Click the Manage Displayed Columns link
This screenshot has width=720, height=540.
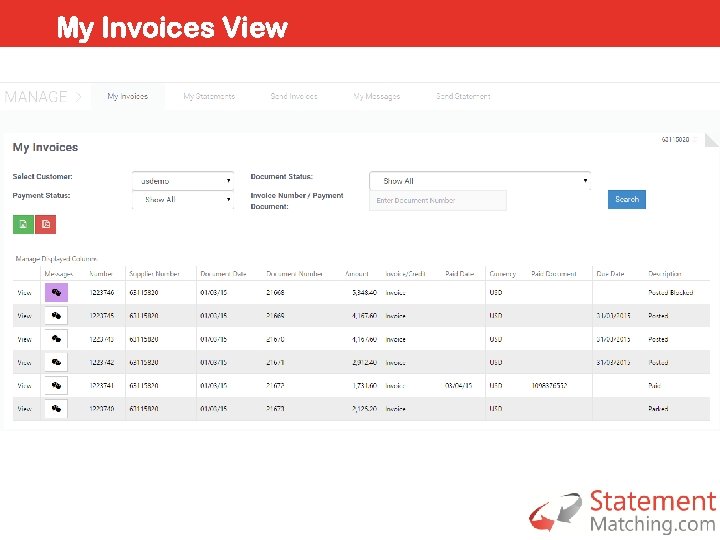pos(56,259)
